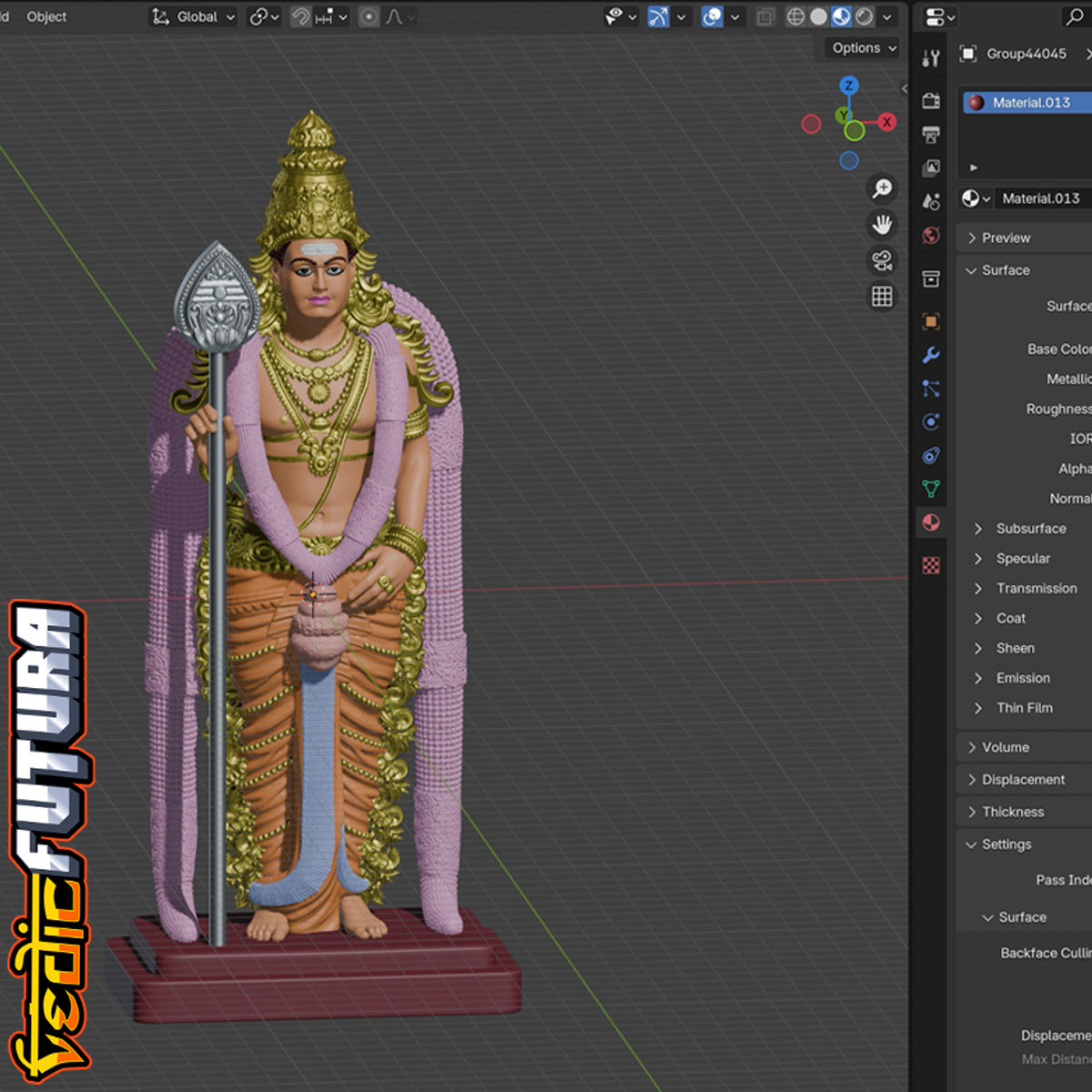The height and width of the screenshot is (1092, 1092).
Task: Open the Texture properties tab (checker icon)
Action: [930, 565]
